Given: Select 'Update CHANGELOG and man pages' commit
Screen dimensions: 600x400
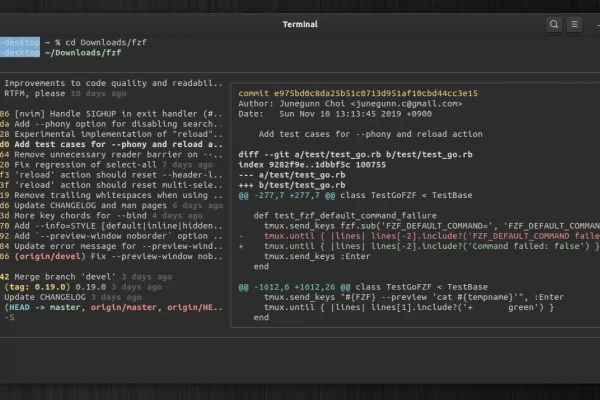Looking at the screenshot, I should point(111,206).
